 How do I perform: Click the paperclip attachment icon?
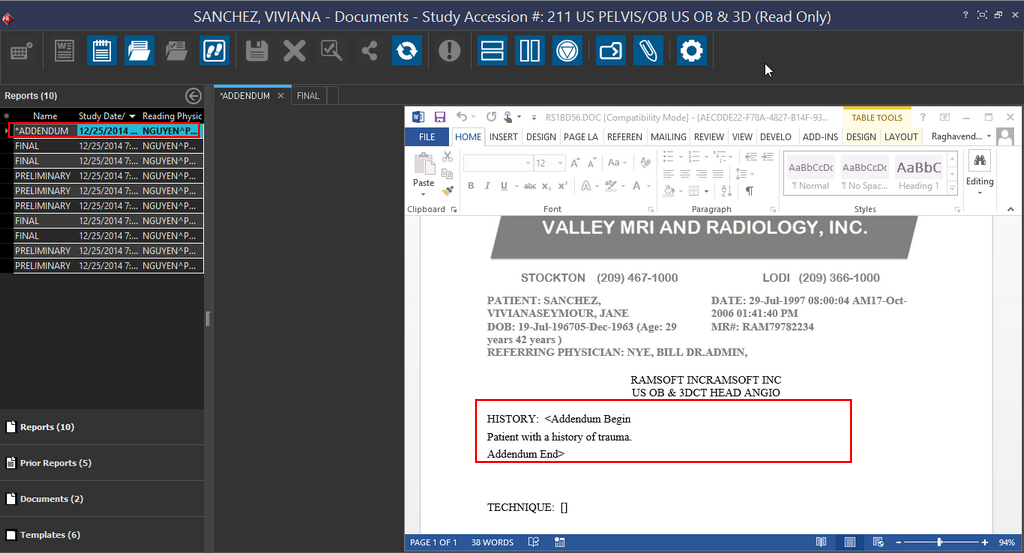[x=648, y=50]
